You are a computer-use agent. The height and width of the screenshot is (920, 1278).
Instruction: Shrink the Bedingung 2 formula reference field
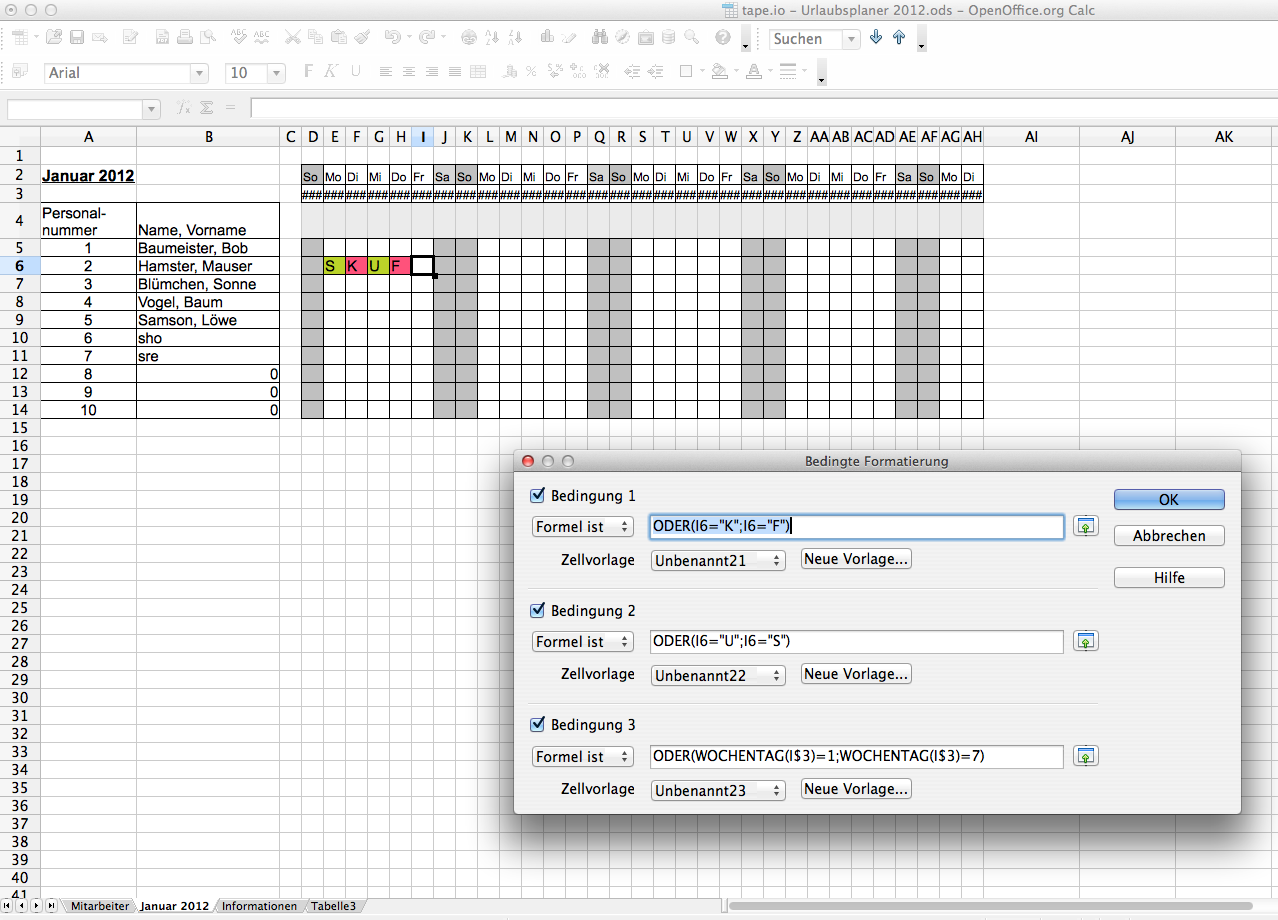(1086, 641)
